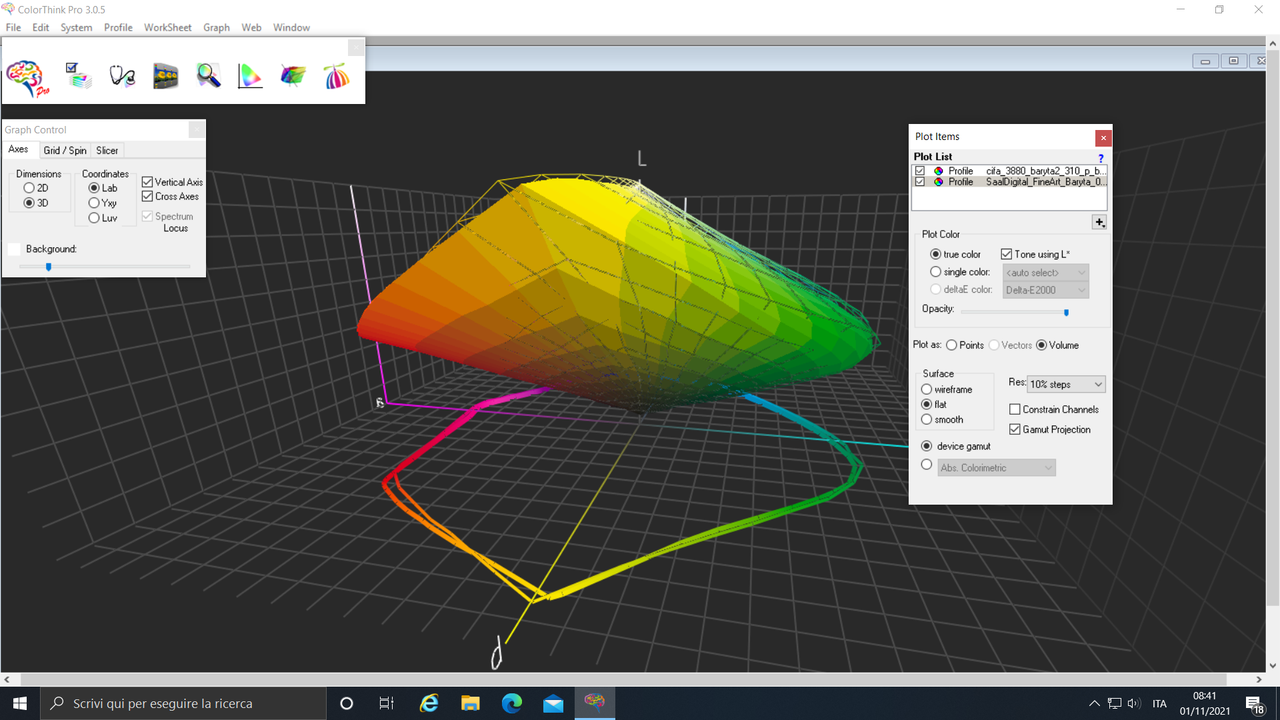Open the Edit menu
1280x720 pixels.
[x=40, y=27]
